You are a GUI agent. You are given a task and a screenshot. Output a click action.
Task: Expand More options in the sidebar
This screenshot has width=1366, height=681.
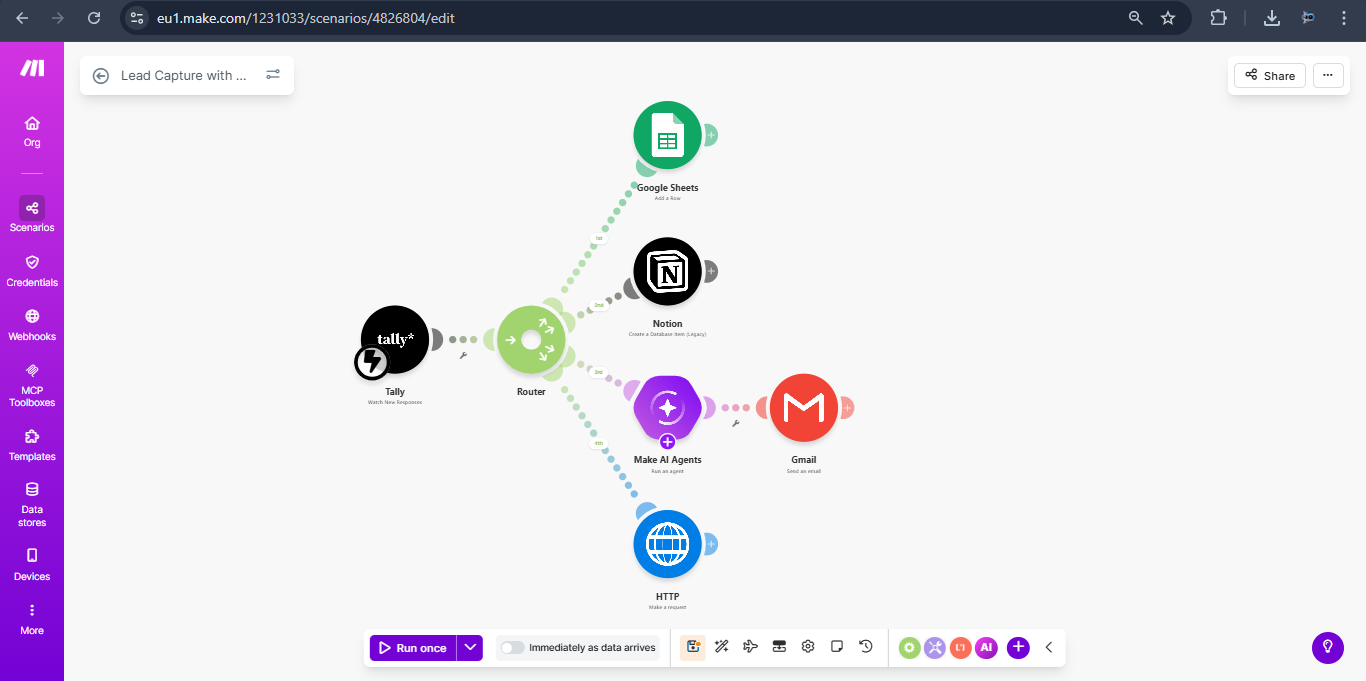32,619
